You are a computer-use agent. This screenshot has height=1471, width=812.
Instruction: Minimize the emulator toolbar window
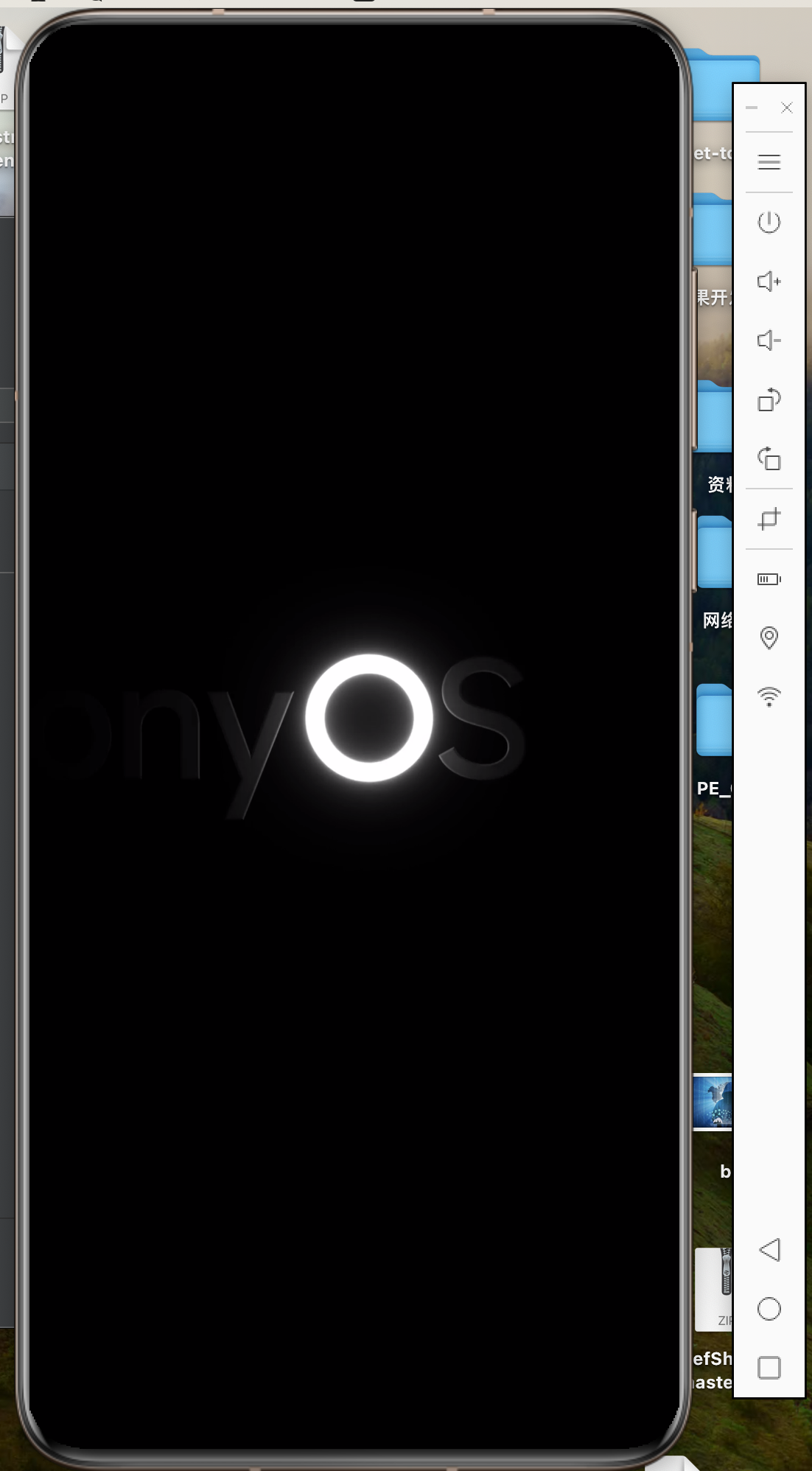click(x=752, y=108)
